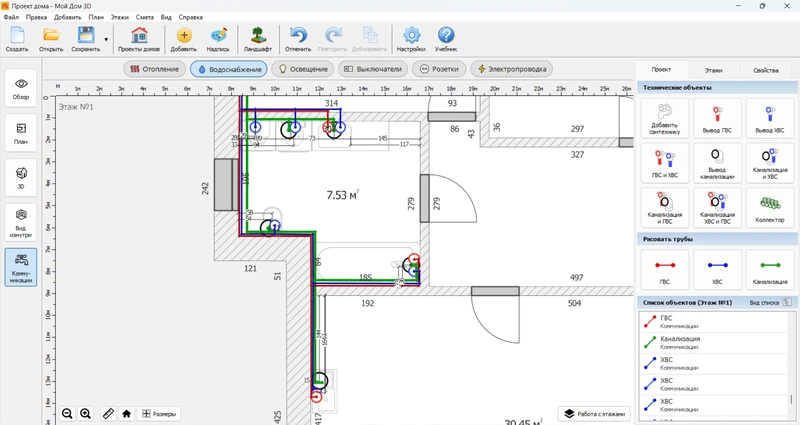The height and width of the screenshot is (425, 800).
Task: Draw a green Канализация pipe
Action: (770, 269)
